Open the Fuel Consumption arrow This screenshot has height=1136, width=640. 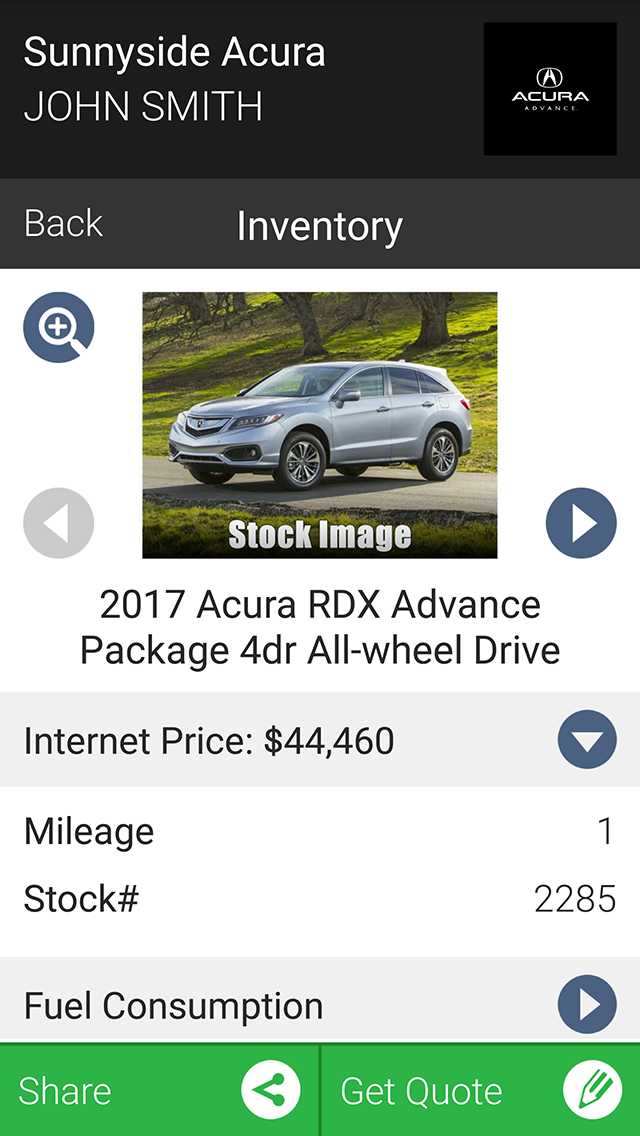pos(587,1004)
